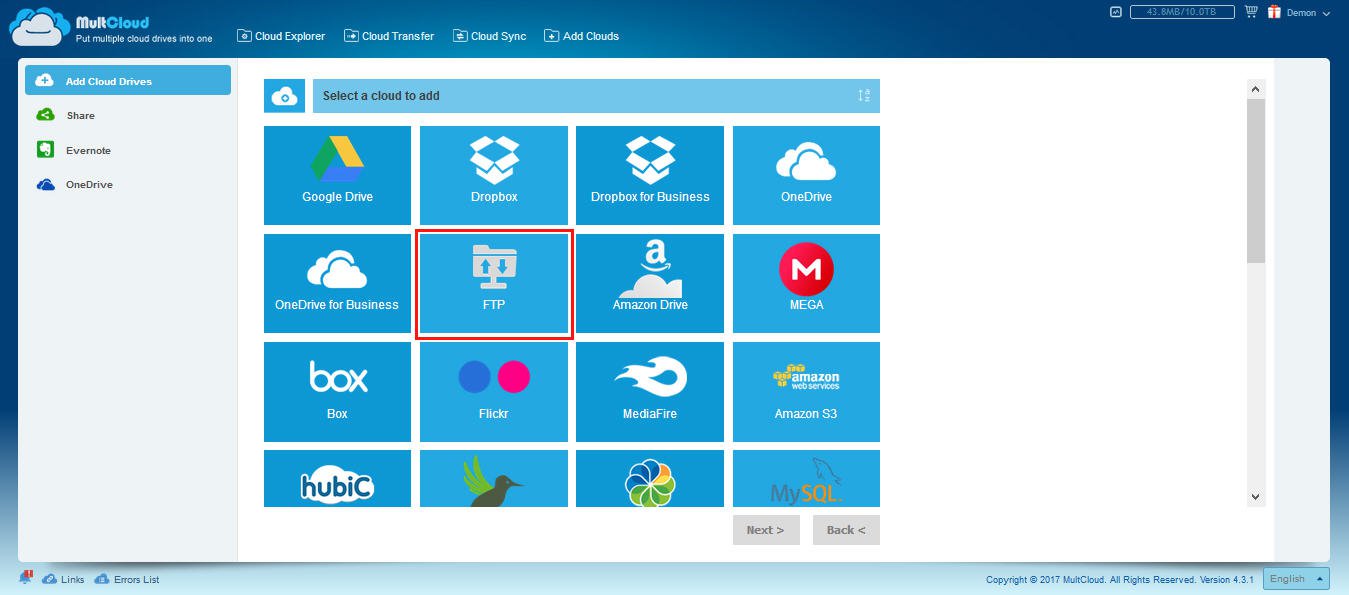The image size is (1349, 595).
Task: Select Evernote in the sidebar
Action: click(x=88, y=150)
